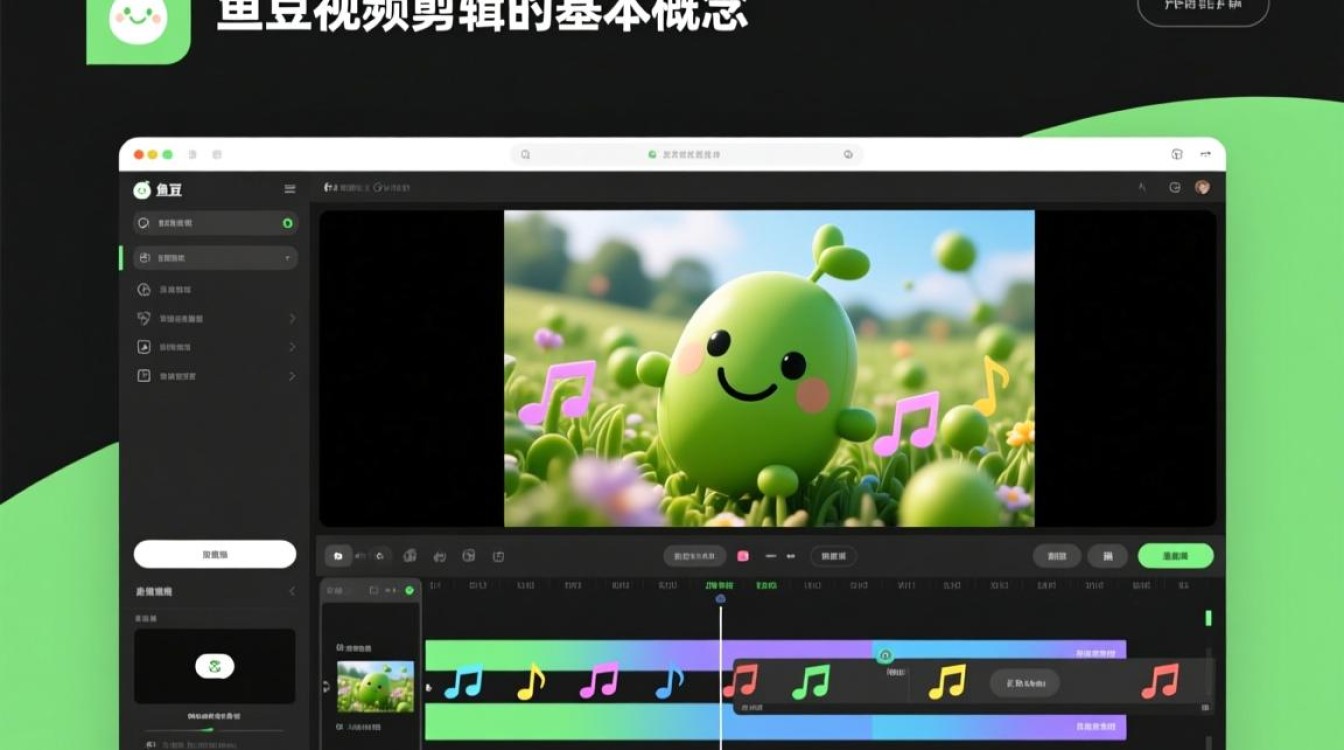Click the rightmost icon on the browser title bar
Screen dimensions: 1344x750
pos(1205,154)
